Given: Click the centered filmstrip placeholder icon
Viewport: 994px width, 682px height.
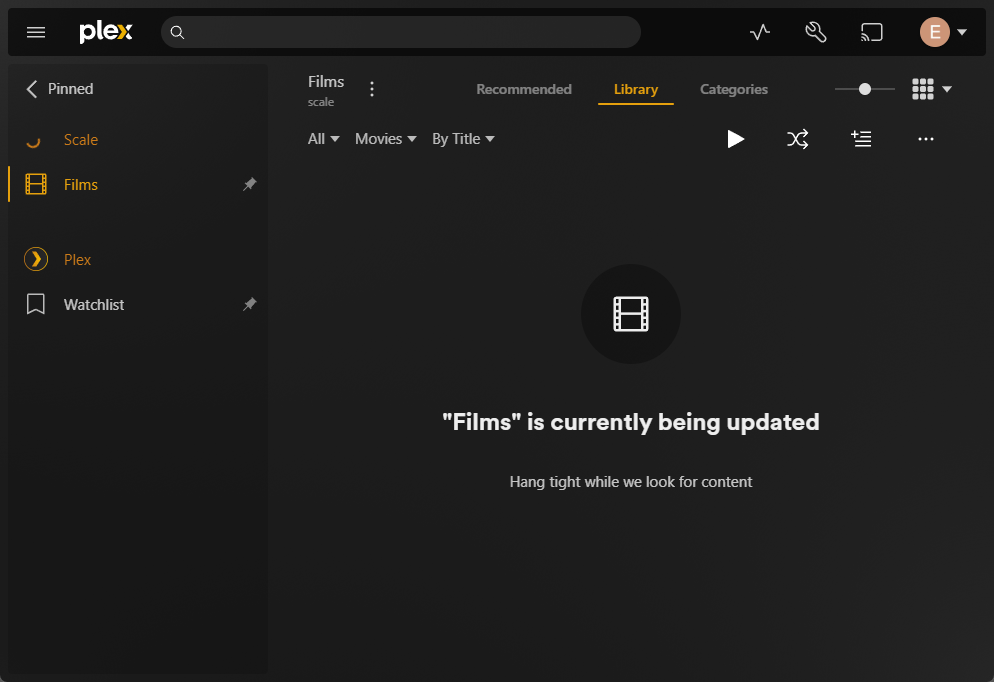Looking at the screenshot, I should click(x=631, y=314).
